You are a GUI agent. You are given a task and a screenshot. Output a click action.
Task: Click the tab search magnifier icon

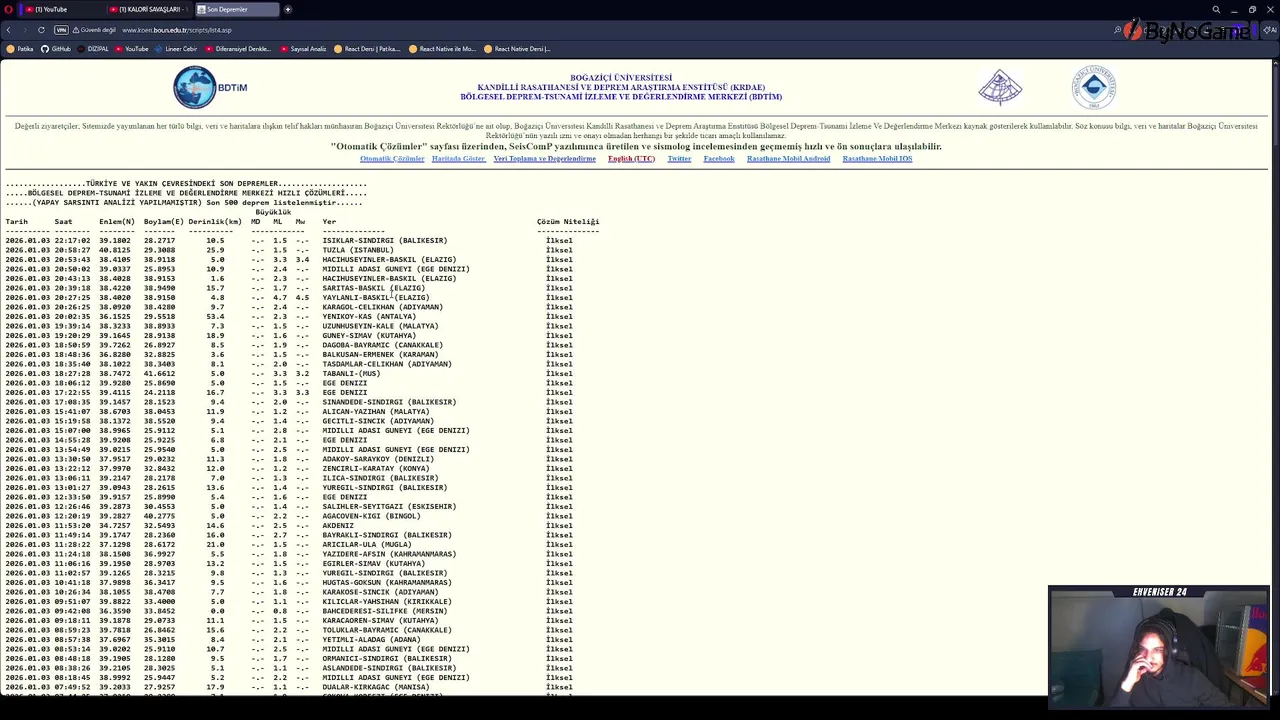tap(1216, 9)
